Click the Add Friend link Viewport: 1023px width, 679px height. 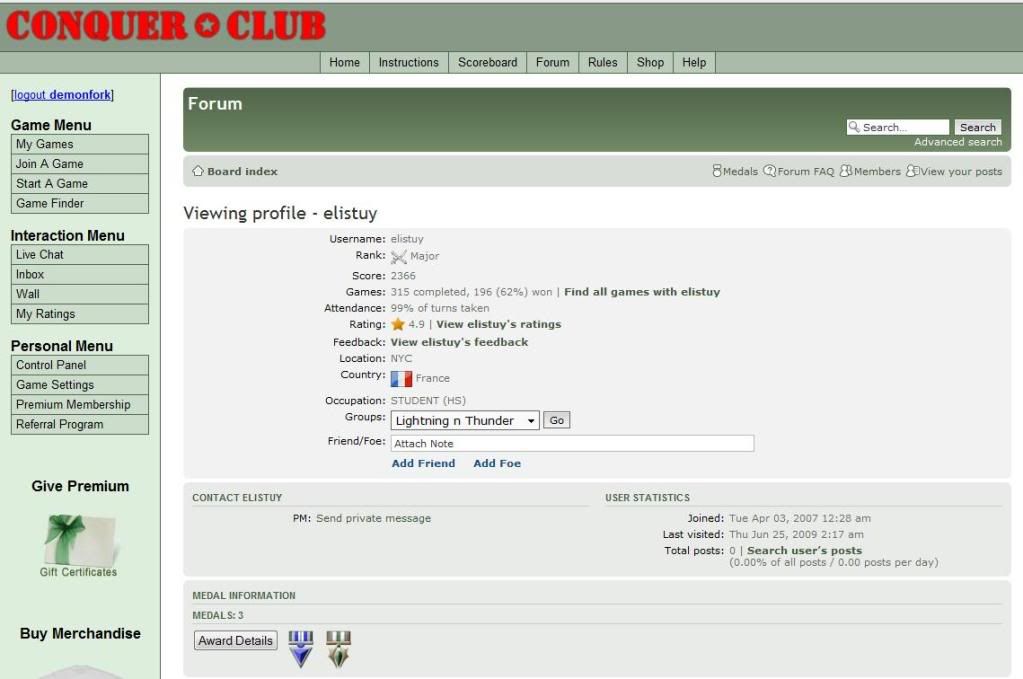[x=423, y=464]
